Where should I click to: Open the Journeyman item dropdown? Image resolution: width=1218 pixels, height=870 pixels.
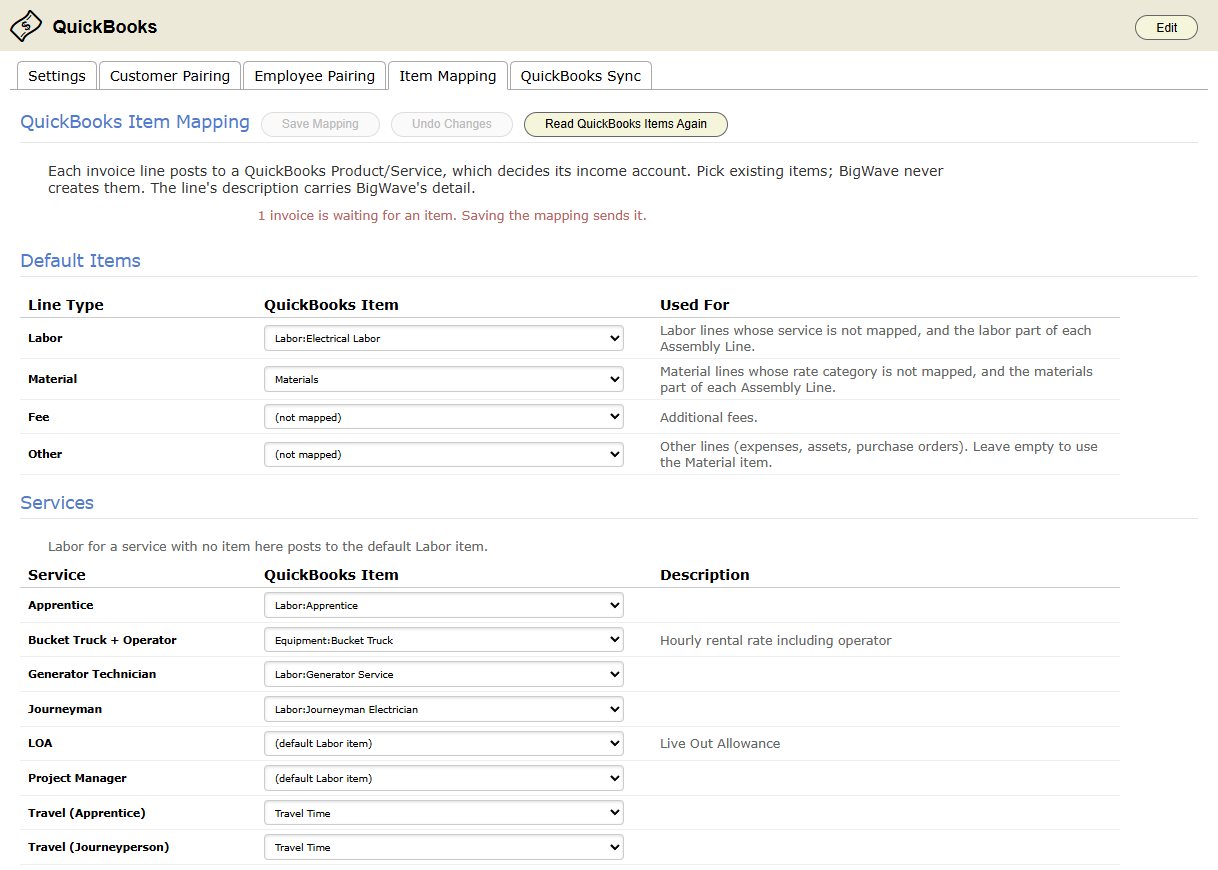(444, 709)
